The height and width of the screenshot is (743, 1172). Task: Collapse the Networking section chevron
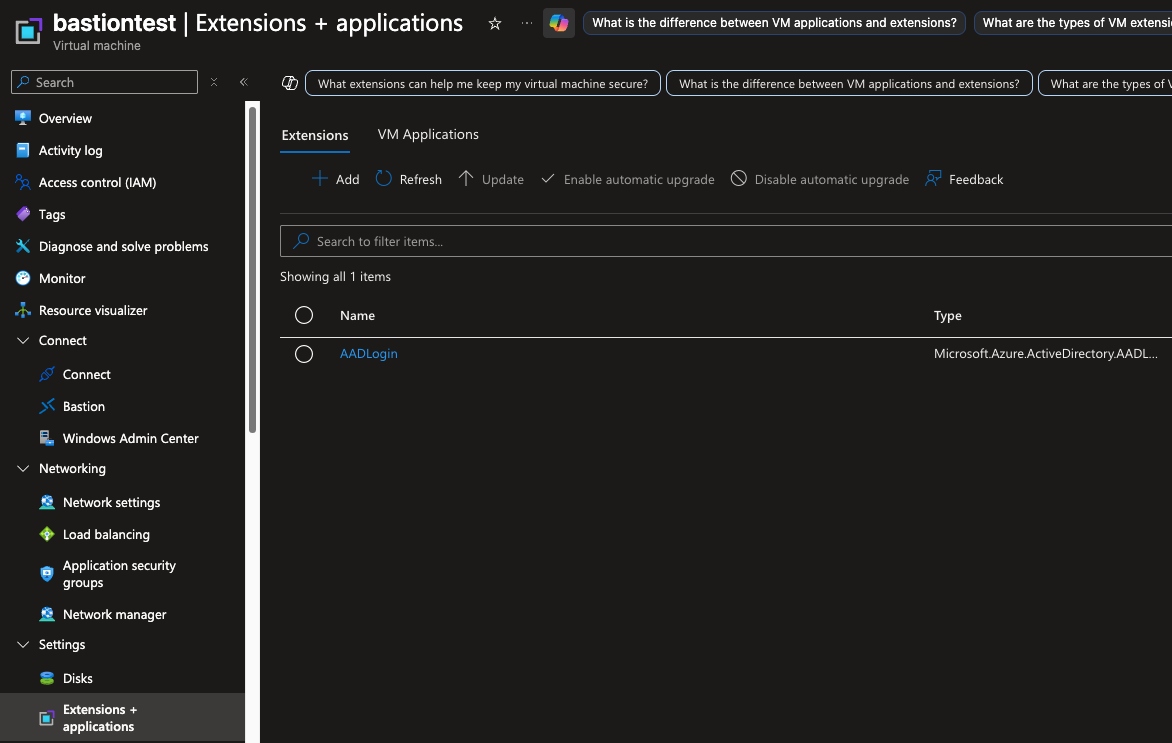coord(23,469)
